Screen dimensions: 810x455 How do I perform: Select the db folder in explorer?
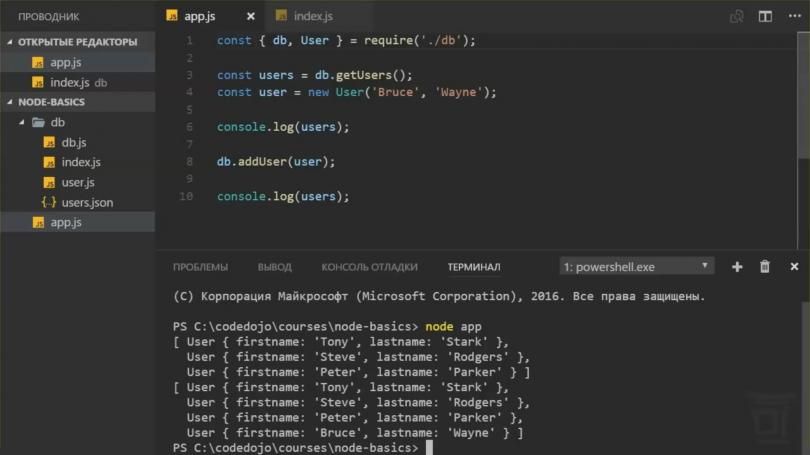click(x=77, y=122)
